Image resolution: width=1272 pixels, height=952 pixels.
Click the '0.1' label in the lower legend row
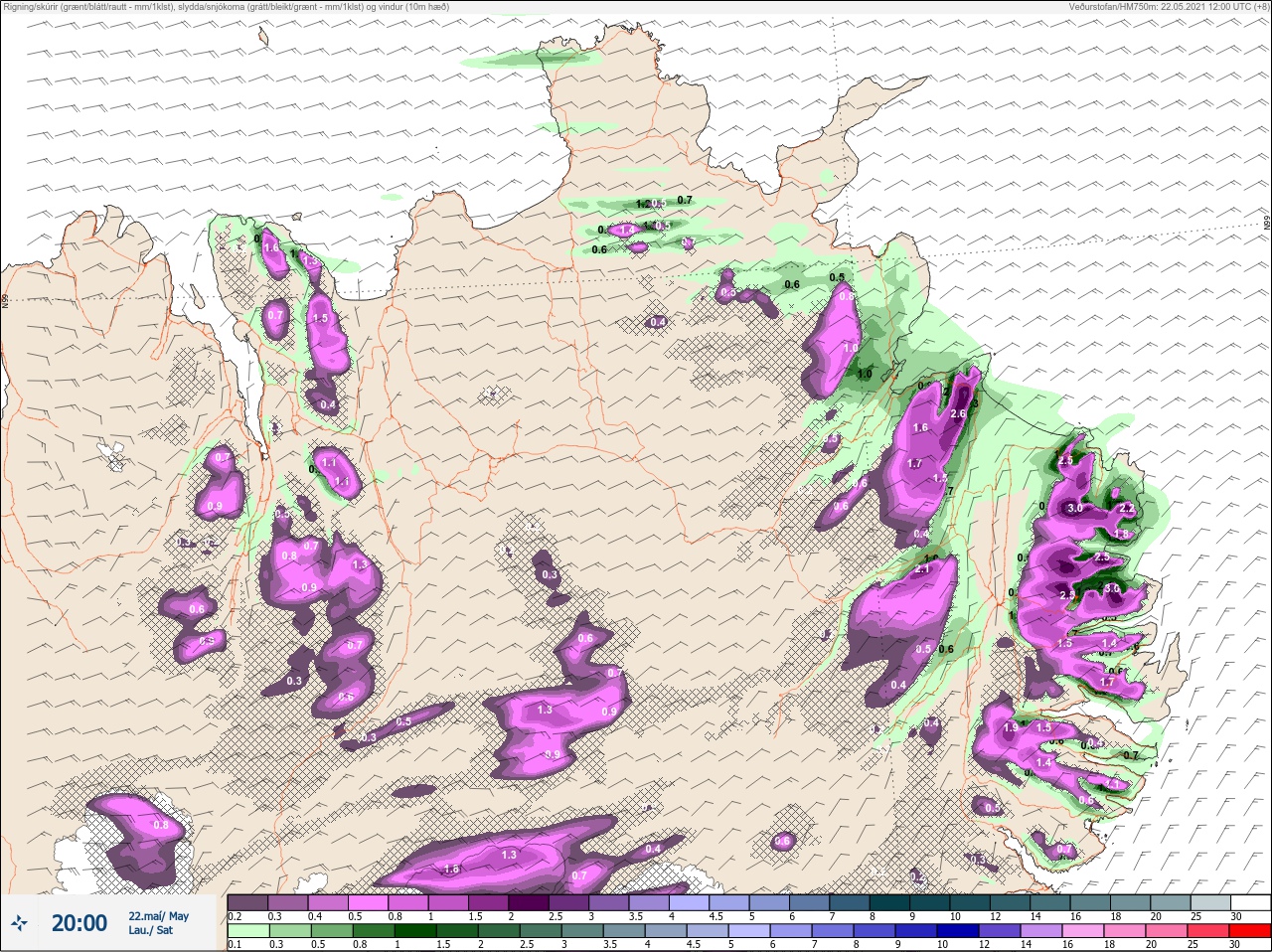point(235,945)
